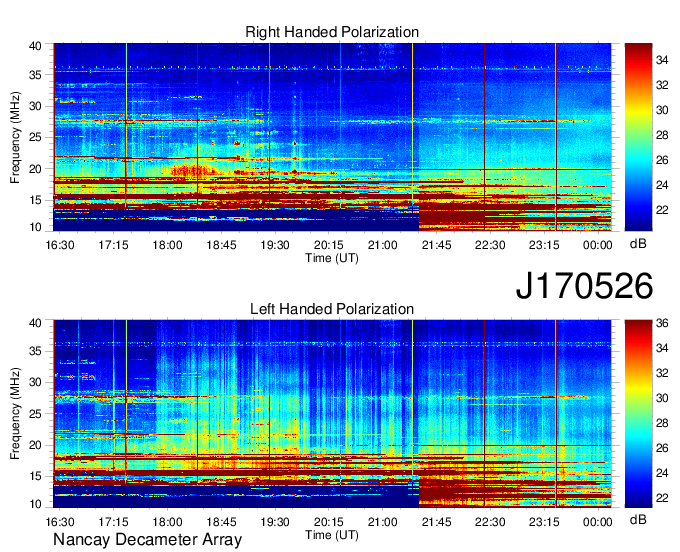
Task: Click 30 MHz tick of Right Handed plot
Action: click(35, 106)
